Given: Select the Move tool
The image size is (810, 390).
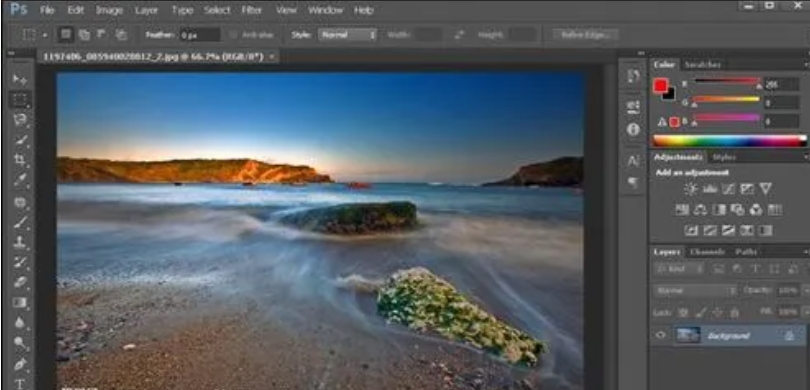Looking at the screenshot, I should coord(20,80).
